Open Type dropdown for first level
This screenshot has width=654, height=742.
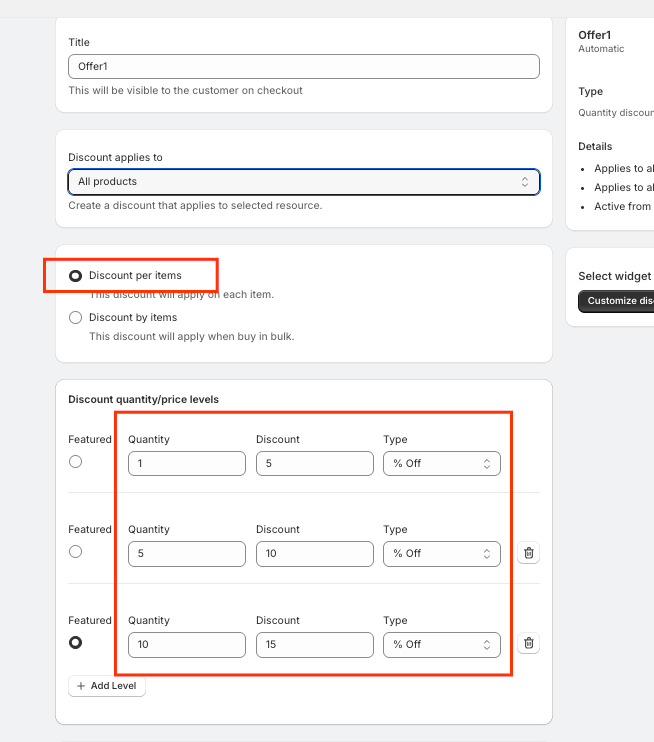[x=441, y=464]
